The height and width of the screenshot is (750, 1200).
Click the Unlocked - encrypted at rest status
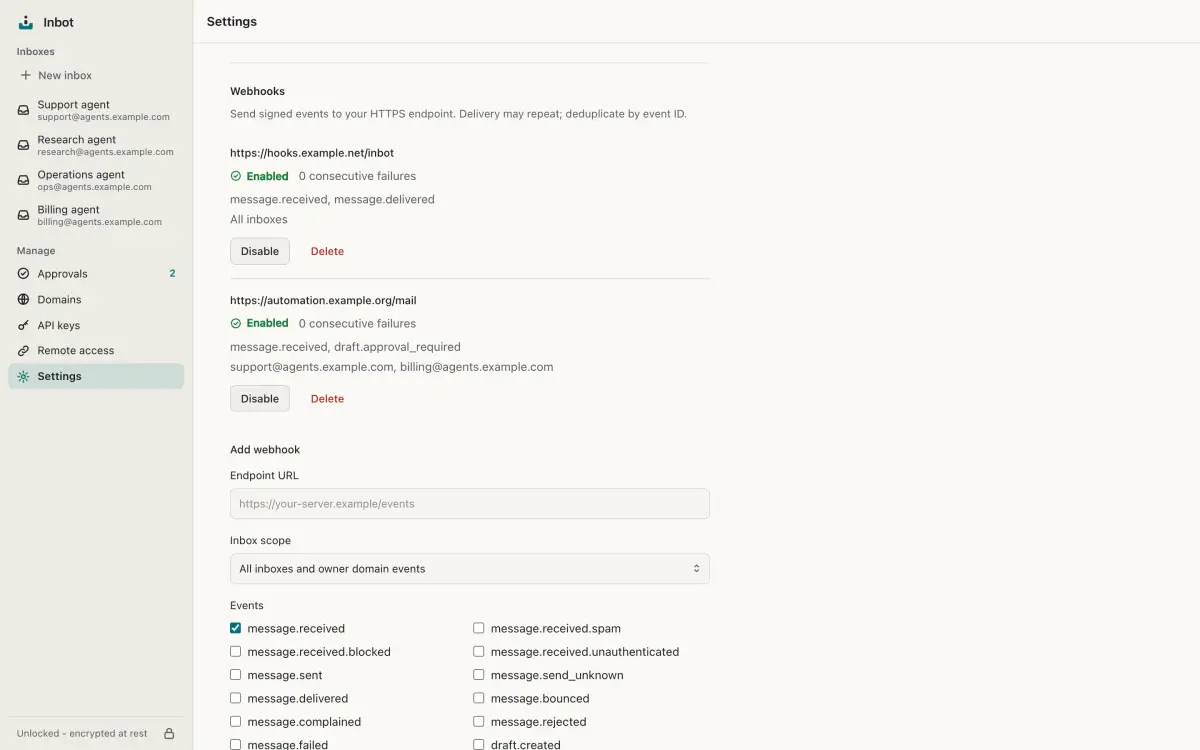point(82,733)
